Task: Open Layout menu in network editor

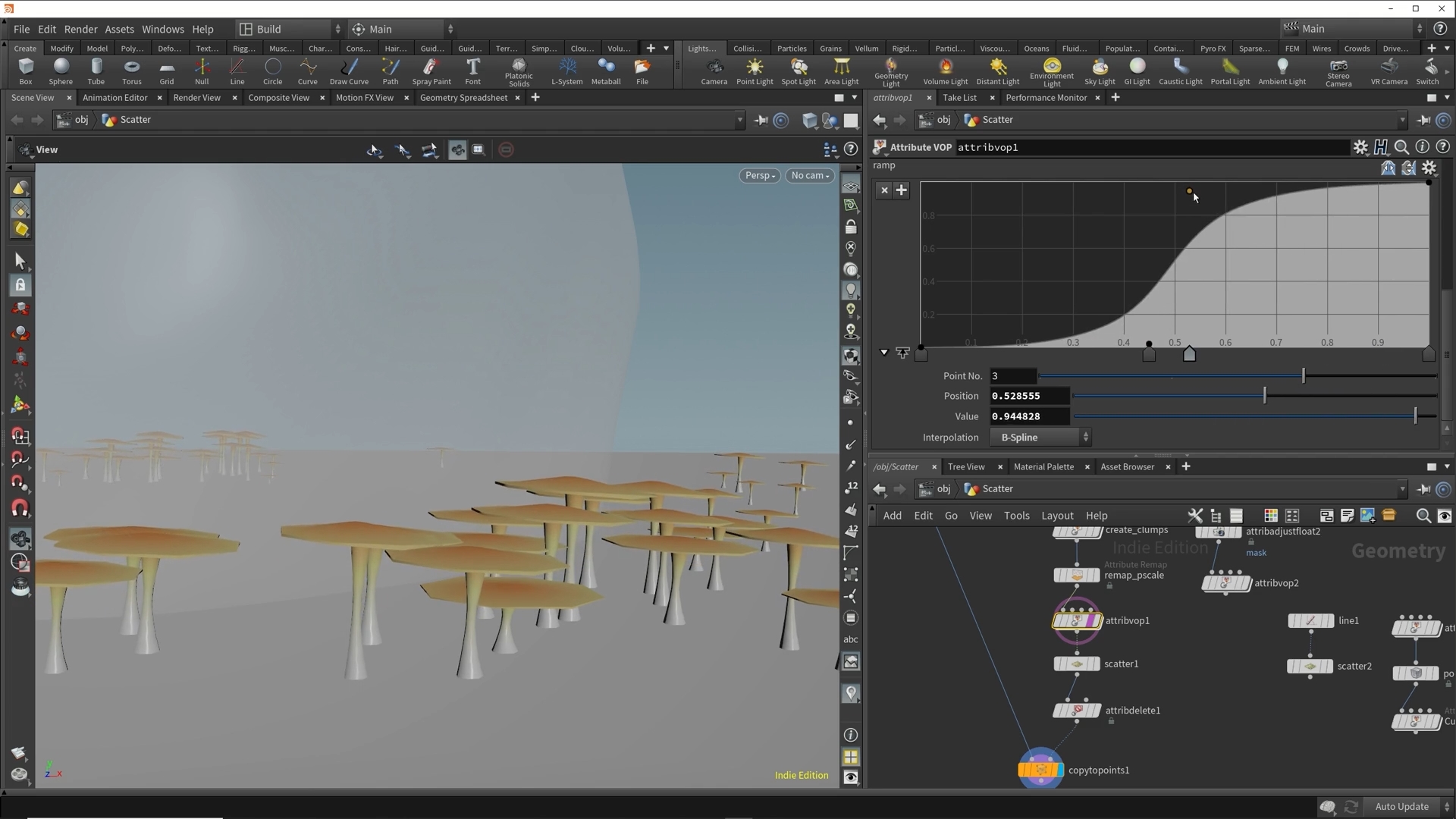Action: 1057,515
